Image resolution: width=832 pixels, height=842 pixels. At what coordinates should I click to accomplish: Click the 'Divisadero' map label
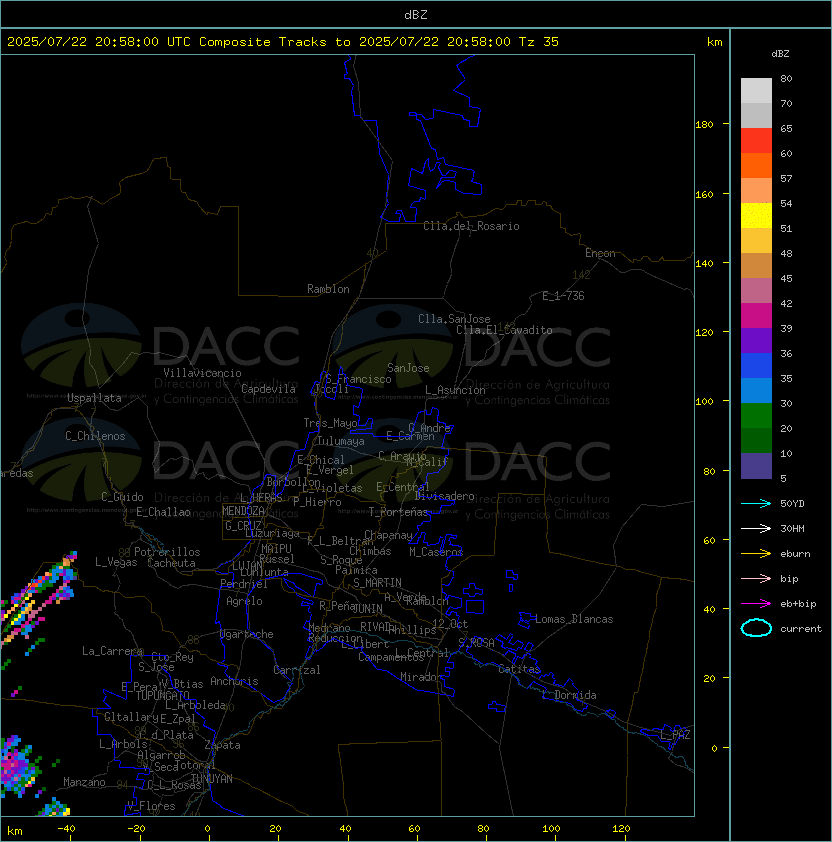pos(445,496)
